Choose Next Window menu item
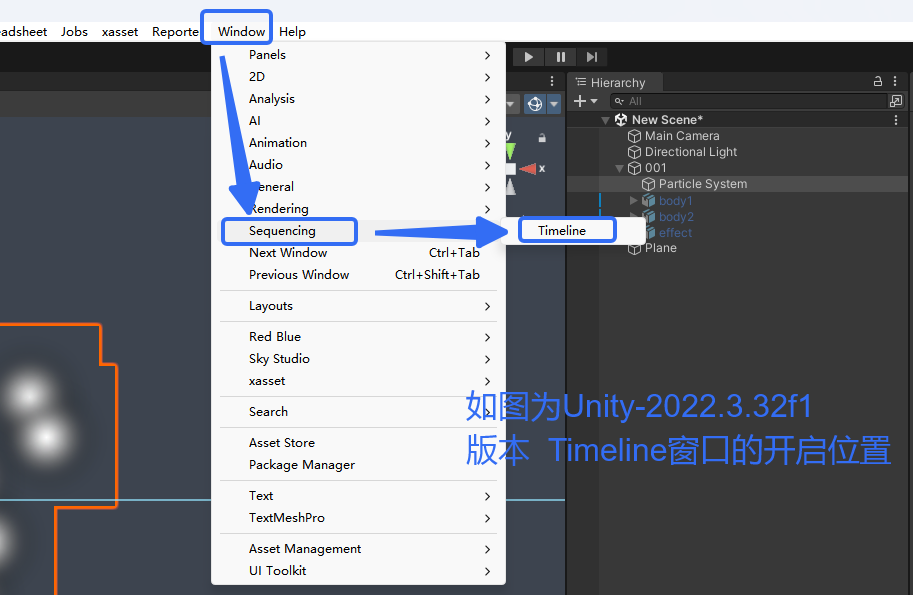This screenshot has width=913, height=595. click(x=358, y=253)
